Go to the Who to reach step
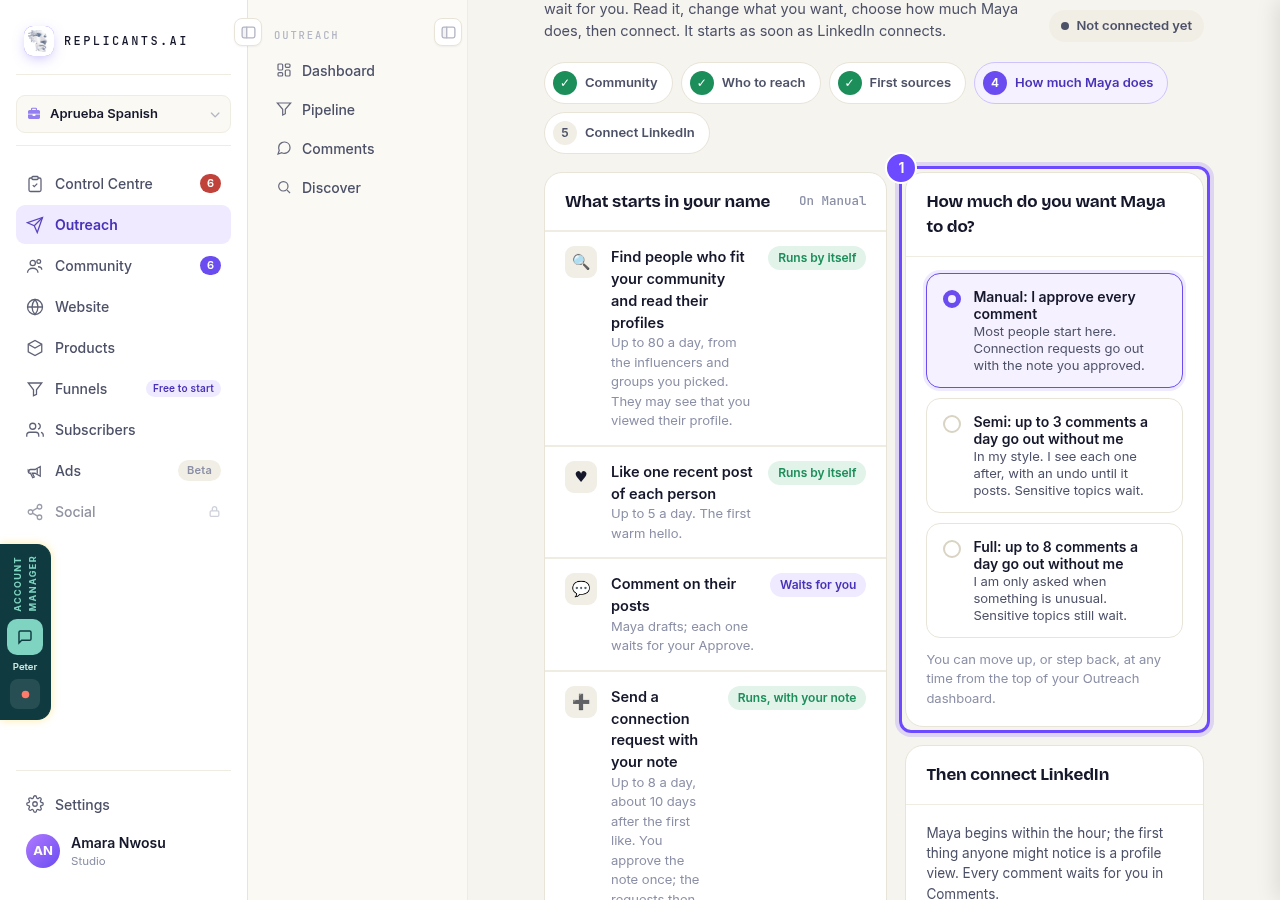 click(751, 83)
